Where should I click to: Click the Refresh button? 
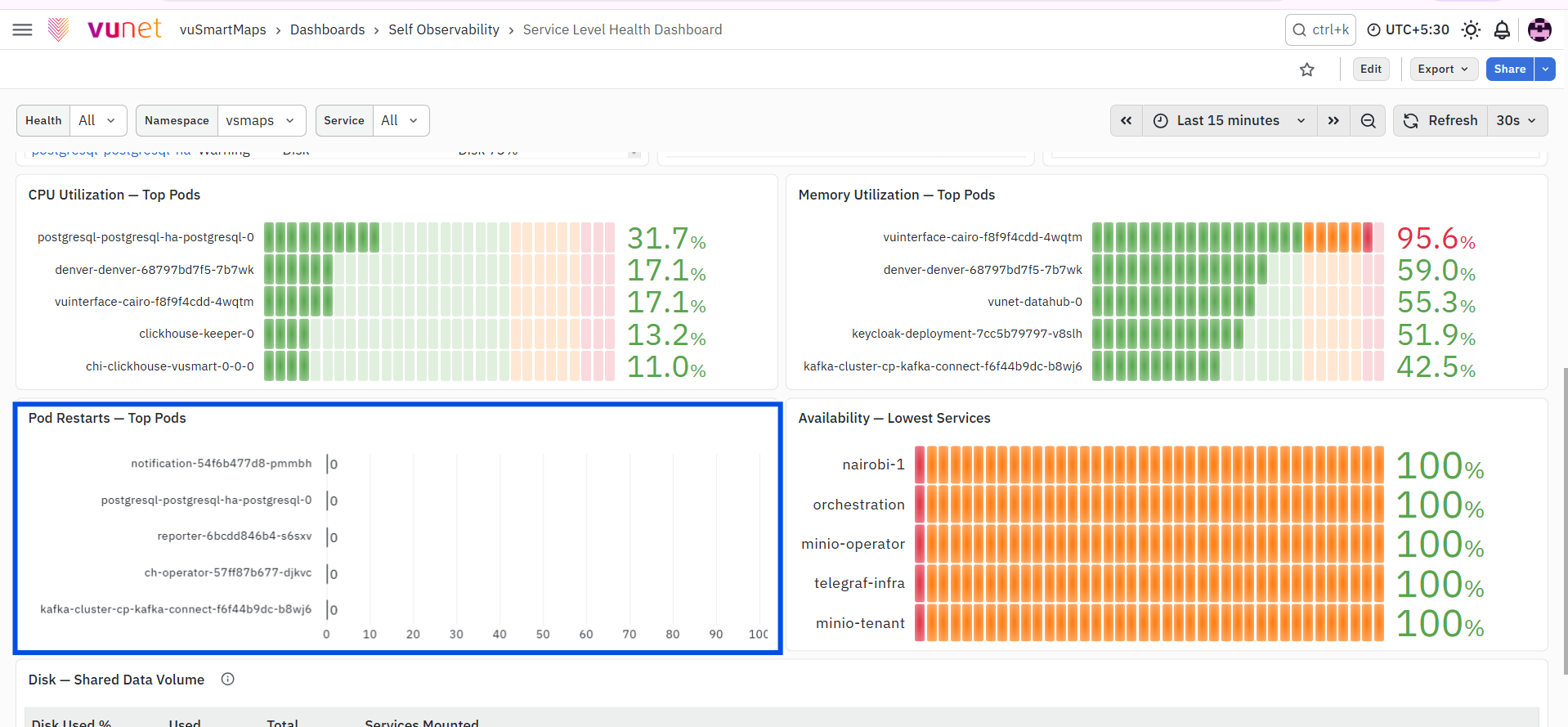1440,121
